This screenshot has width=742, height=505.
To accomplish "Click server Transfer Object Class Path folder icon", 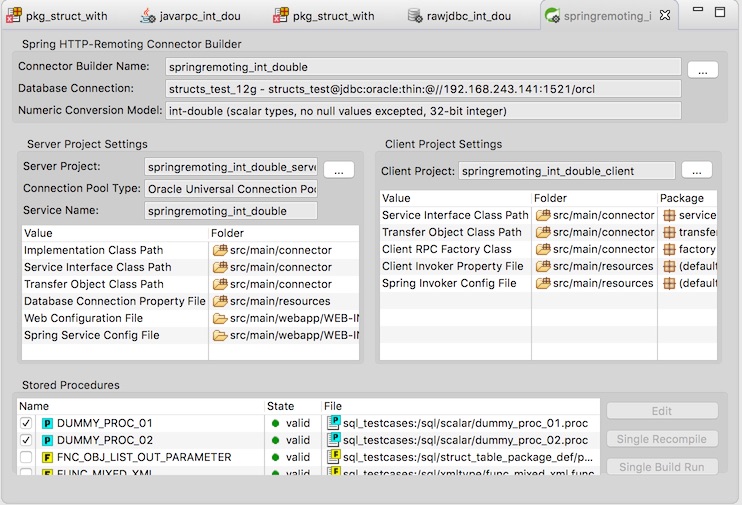I will click(x=220, y=284).
